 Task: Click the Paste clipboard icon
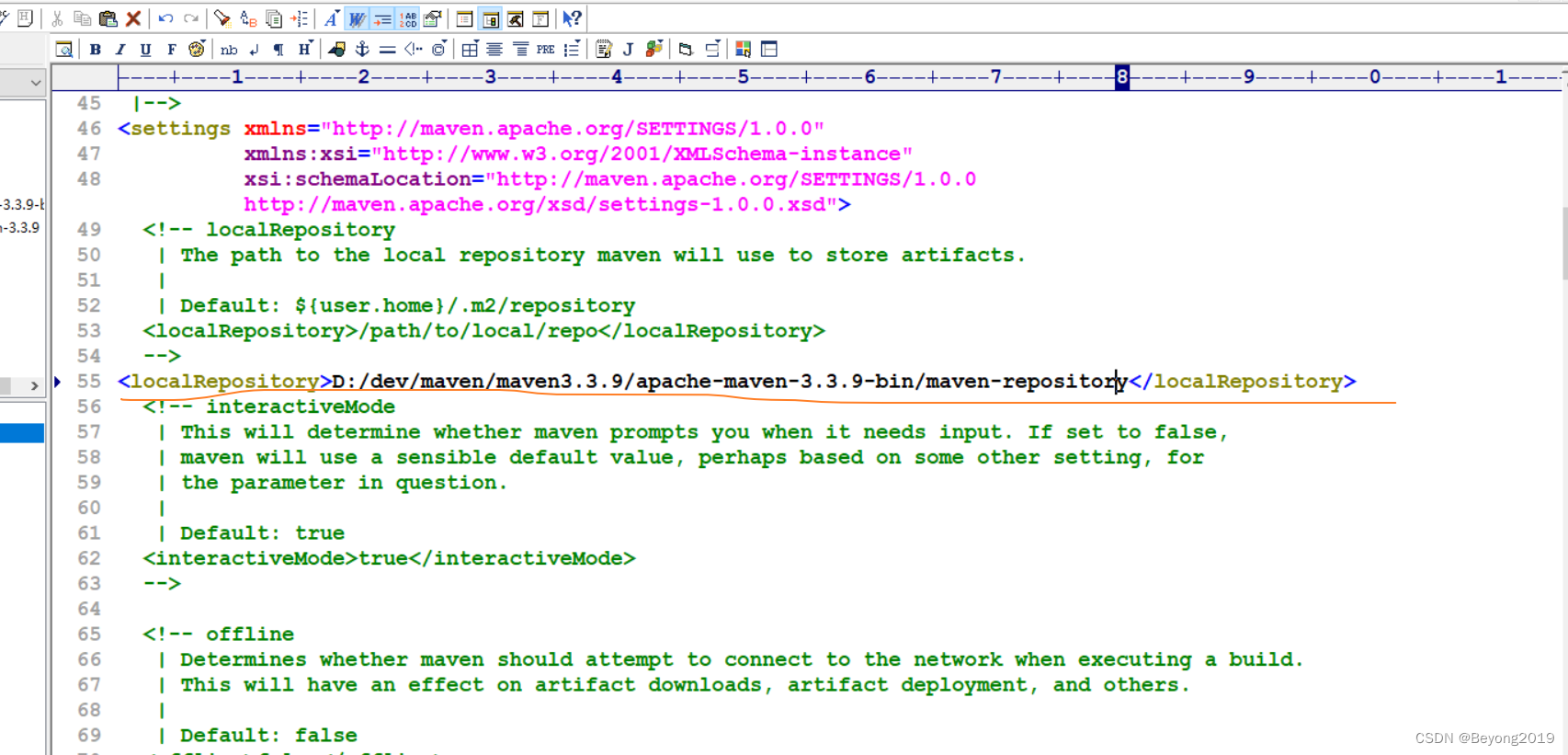pos(108,18)
